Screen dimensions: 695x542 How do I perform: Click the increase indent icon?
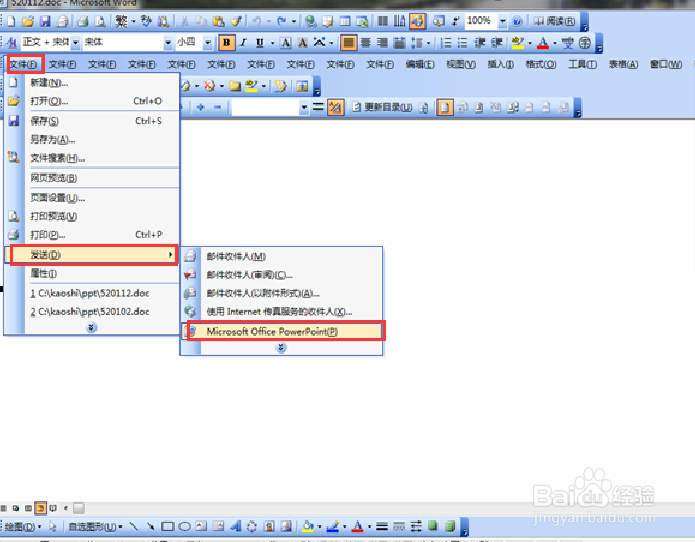coord(497,43)
